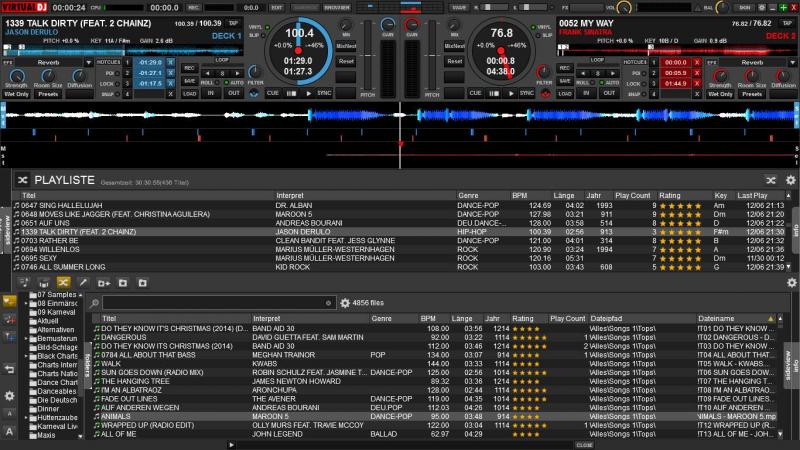800x450 pixels.
Task: Open deck 1 Reverb effect dropdown
Action: (x=88, y=63)
